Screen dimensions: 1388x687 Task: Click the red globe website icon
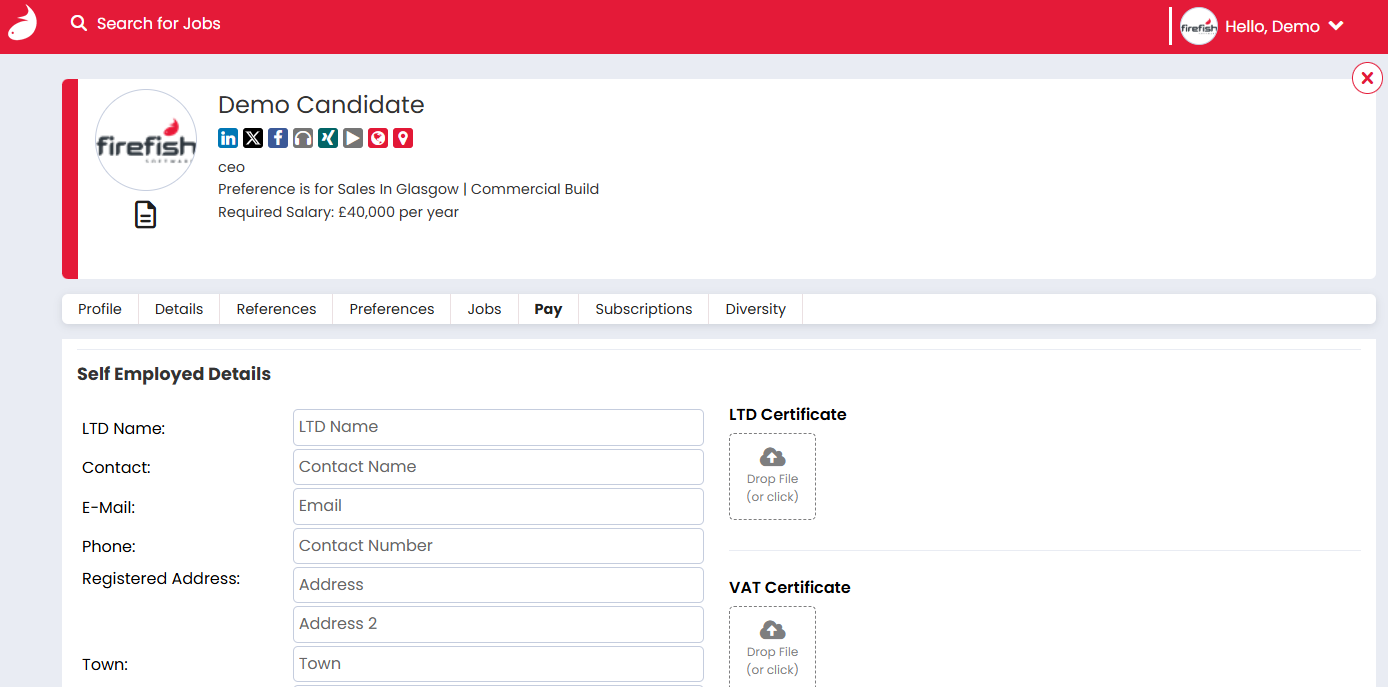click(x=378, y=138)
